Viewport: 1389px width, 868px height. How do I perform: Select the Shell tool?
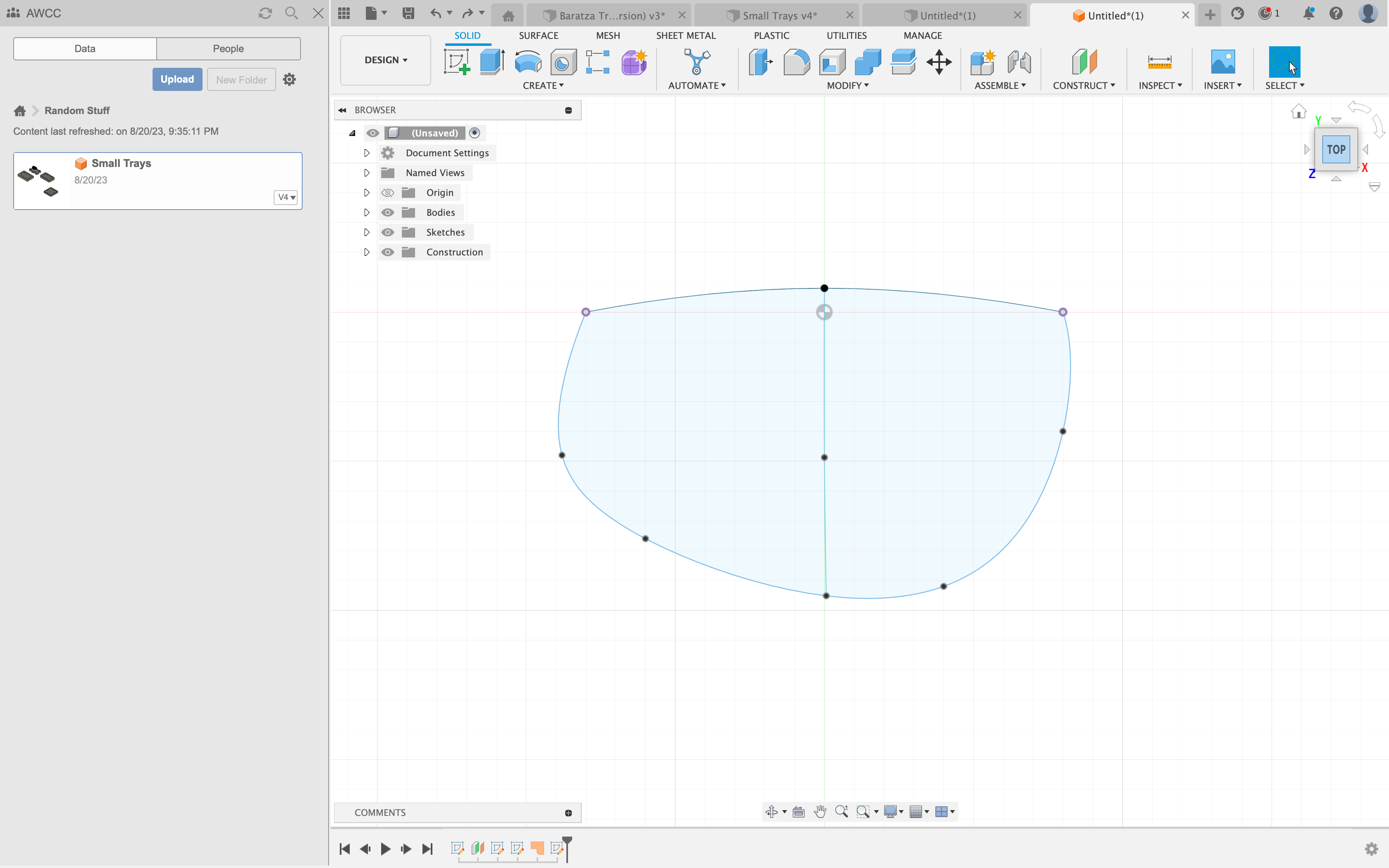click(832, 62)
